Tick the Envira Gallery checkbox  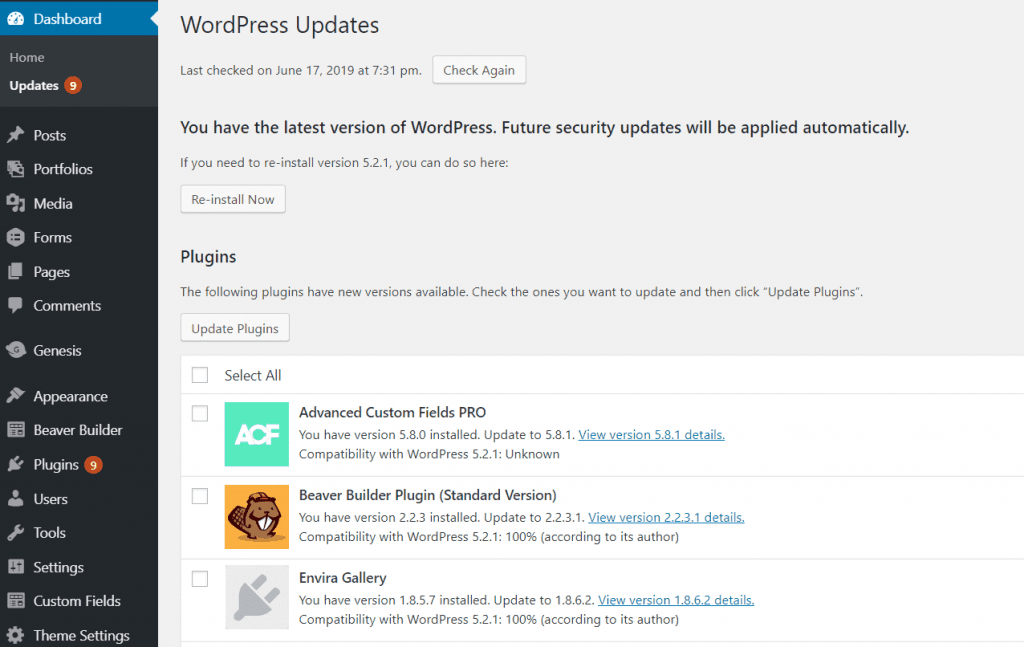tap(200, 579)
